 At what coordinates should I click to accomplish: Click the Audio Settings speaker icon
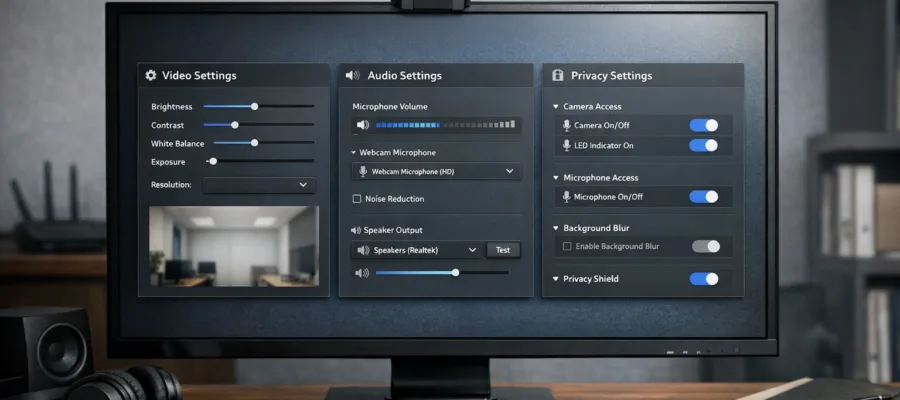coord(353,75)
